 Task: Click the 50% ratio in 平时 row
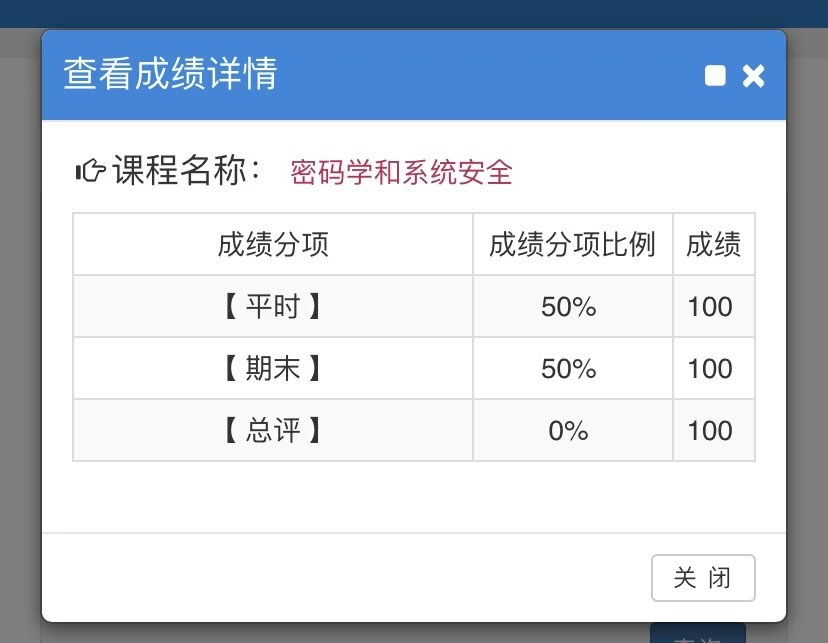(x=569, y=307)
